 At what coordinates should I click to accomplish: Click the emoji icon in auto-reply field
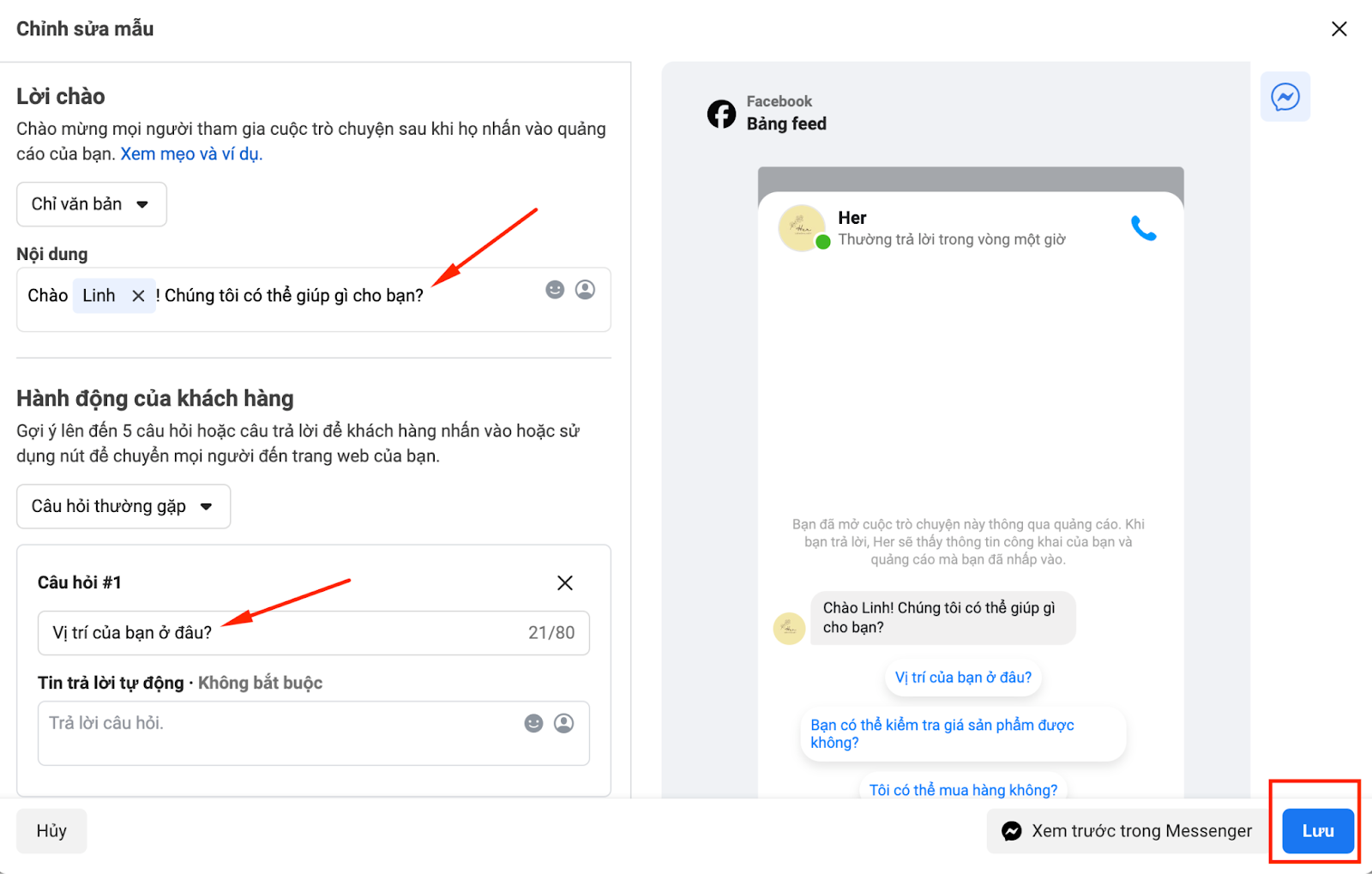[533, 723]
